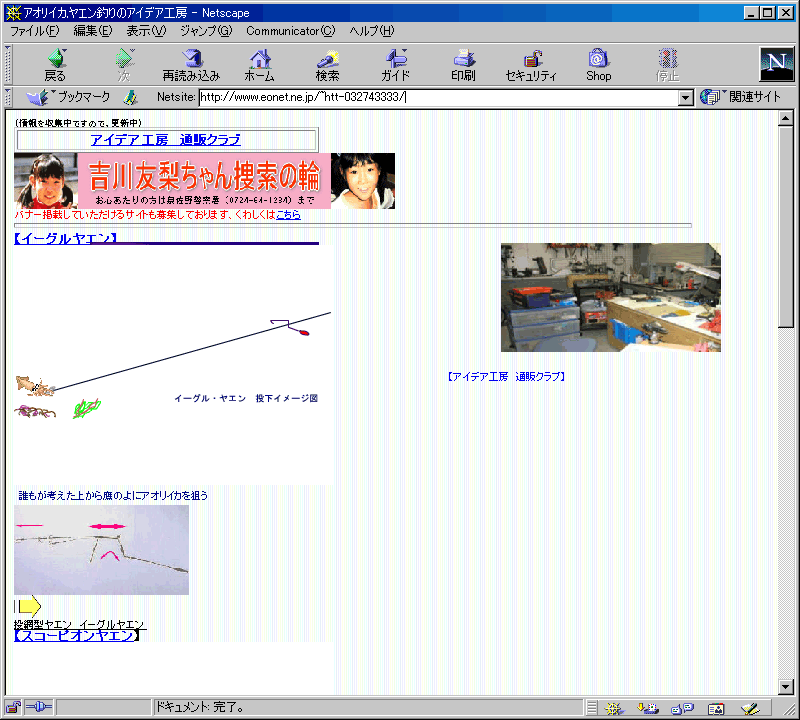Click the vertical scrollbar down arrow
800x720 pixels.
click(x=786, y=687)
